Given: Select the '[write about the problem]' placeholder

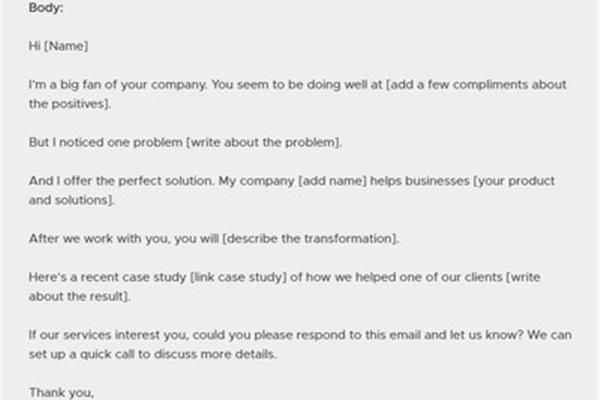Looking at the screenshot, I should pyautogui.click(x=264, y=142).
